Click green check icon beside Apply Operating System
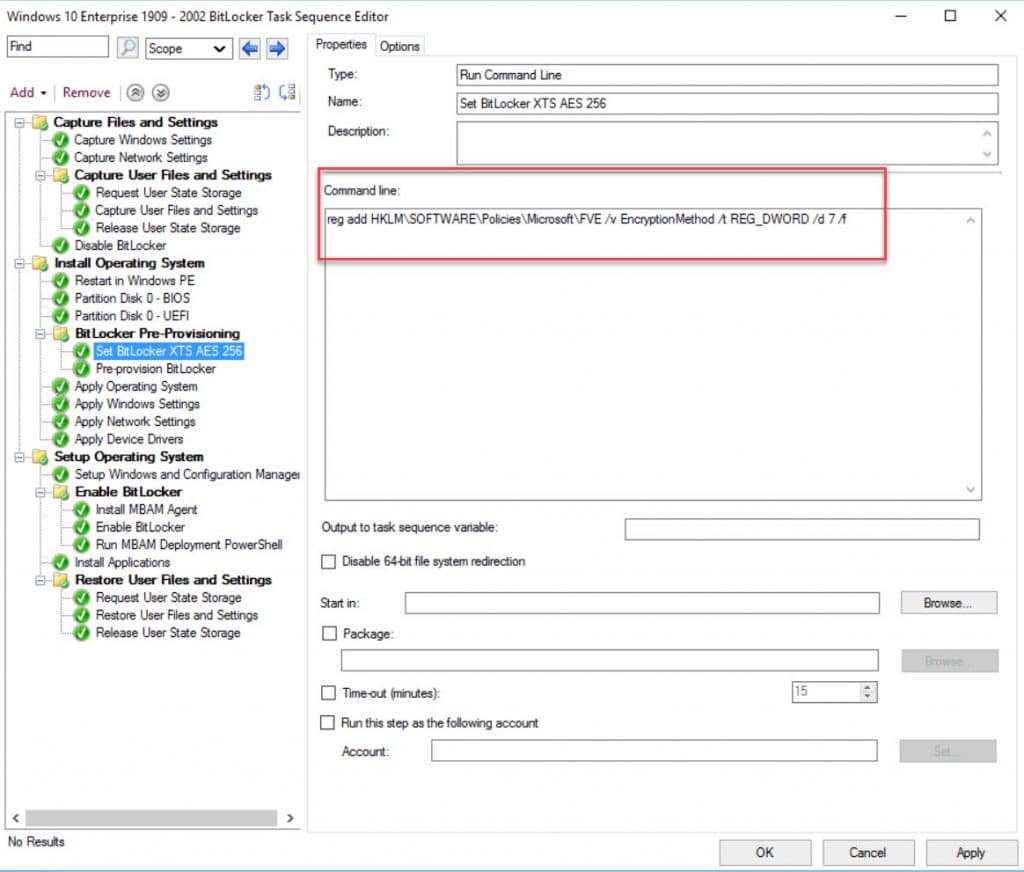The height and width of the screenshot is (872, 1024). pos(61,387)
